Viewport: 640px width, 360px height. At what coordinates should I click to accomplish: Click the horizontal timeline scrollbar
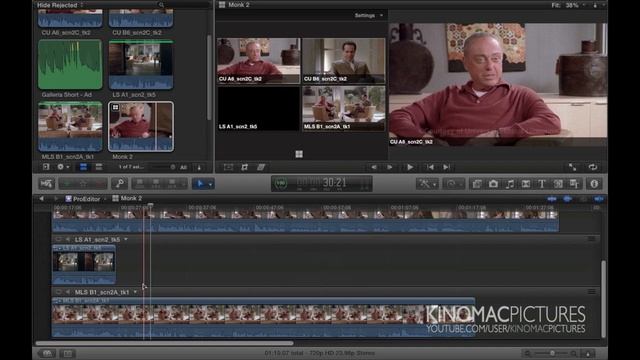164,343
